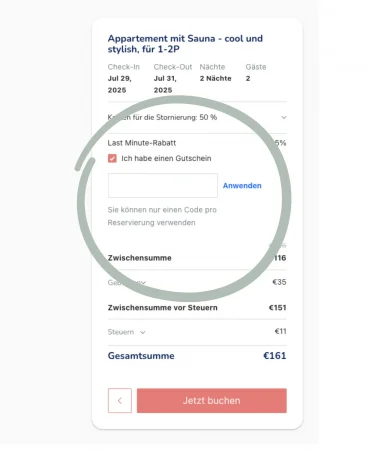385x450 pixels.
Task: Expand the Stornierung costs chevron
Action: 284,117
